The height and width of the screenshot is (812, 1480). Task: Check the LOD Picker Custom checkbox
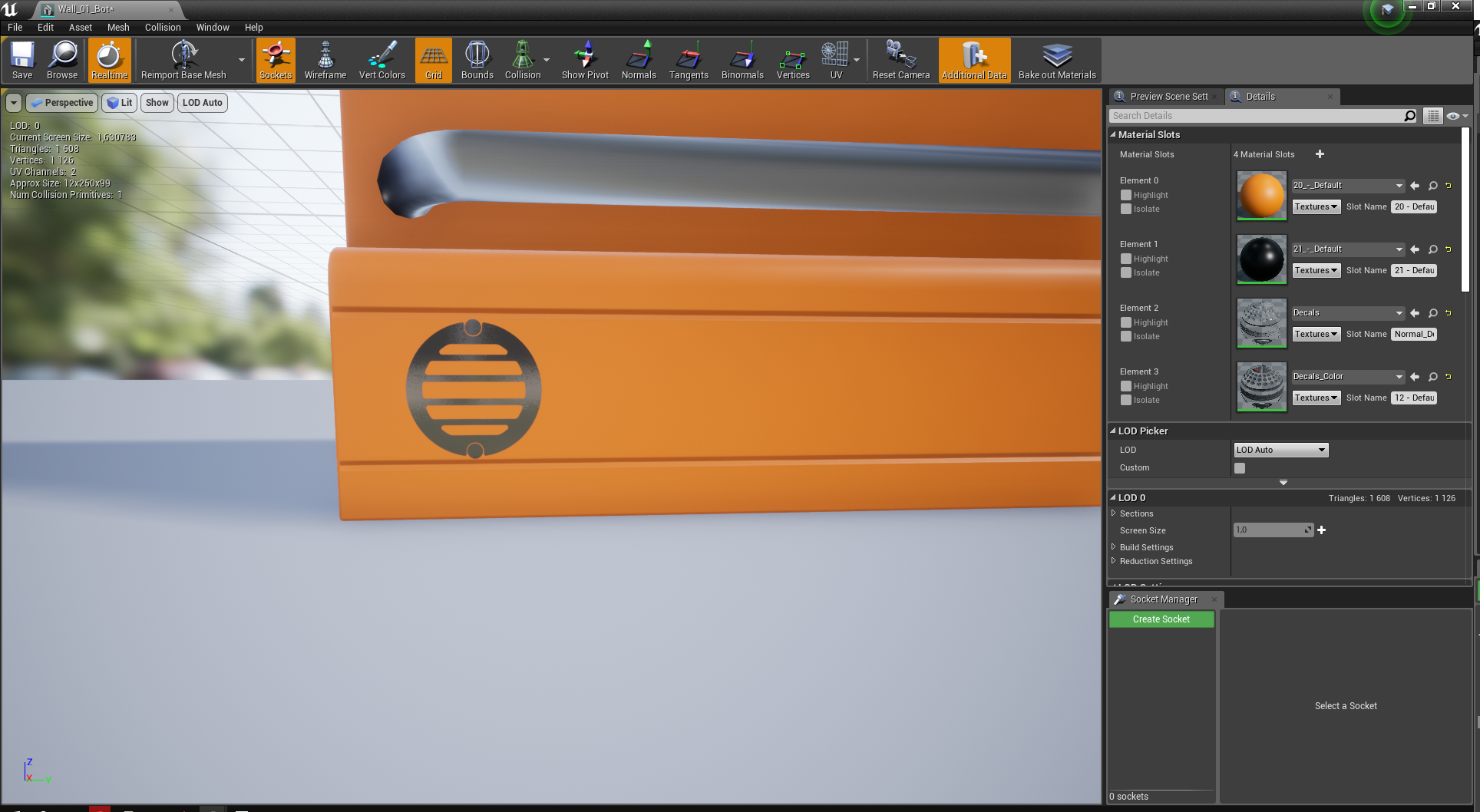click(x=1240, y=468)
